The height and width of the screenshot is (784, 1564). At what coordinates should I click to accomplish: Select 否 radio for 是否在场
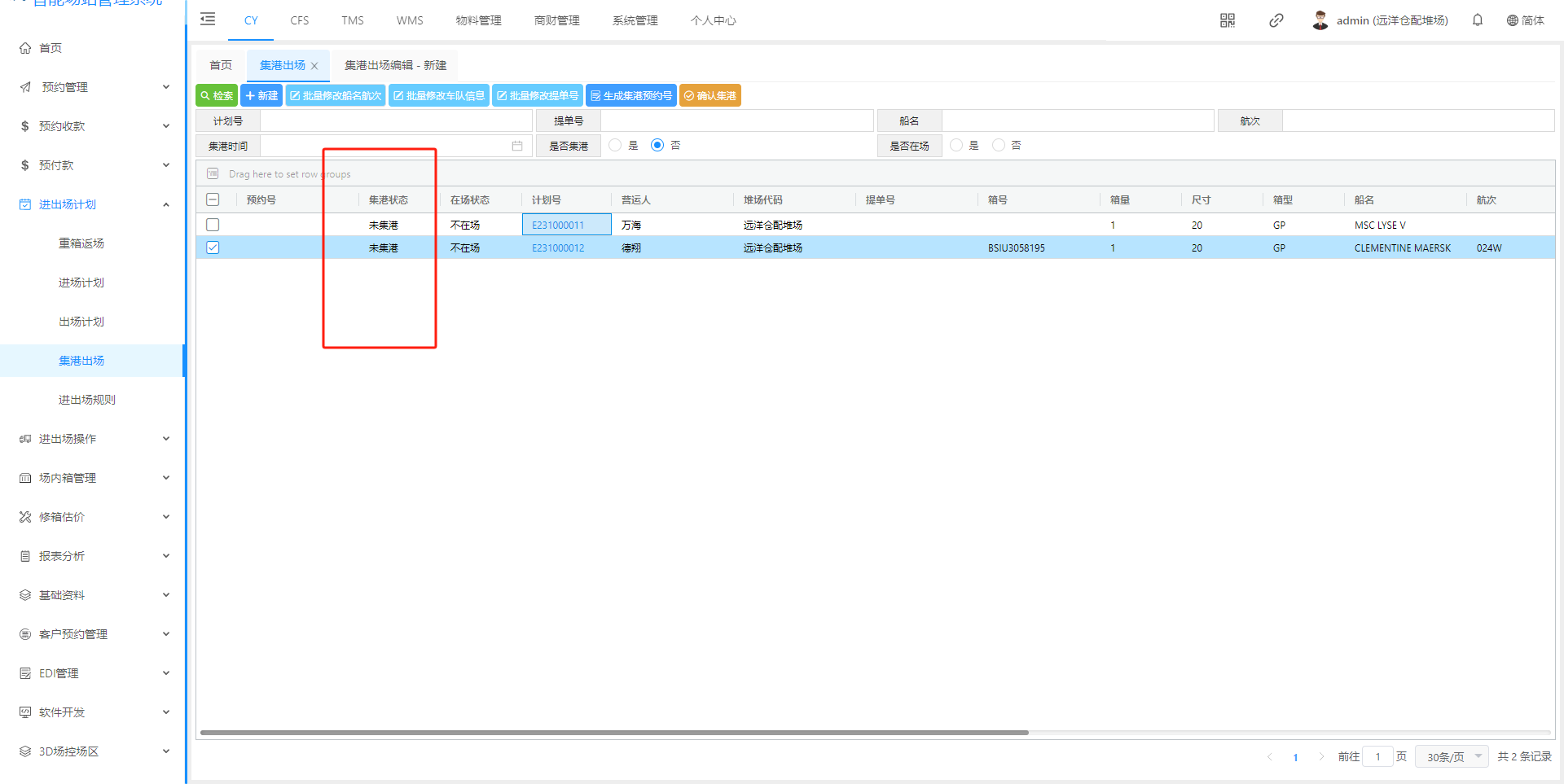[x=998, y=145]
